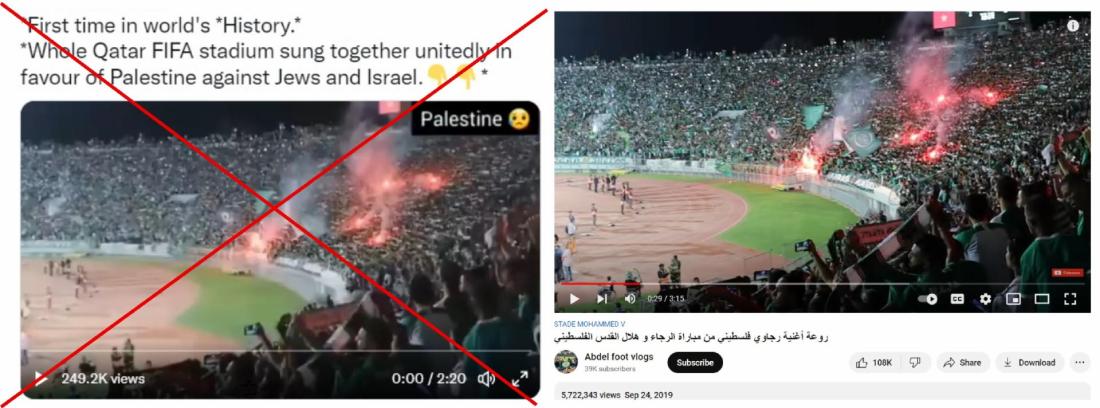Subscribe to Abdel foot vlogs

tap(695, 362)
